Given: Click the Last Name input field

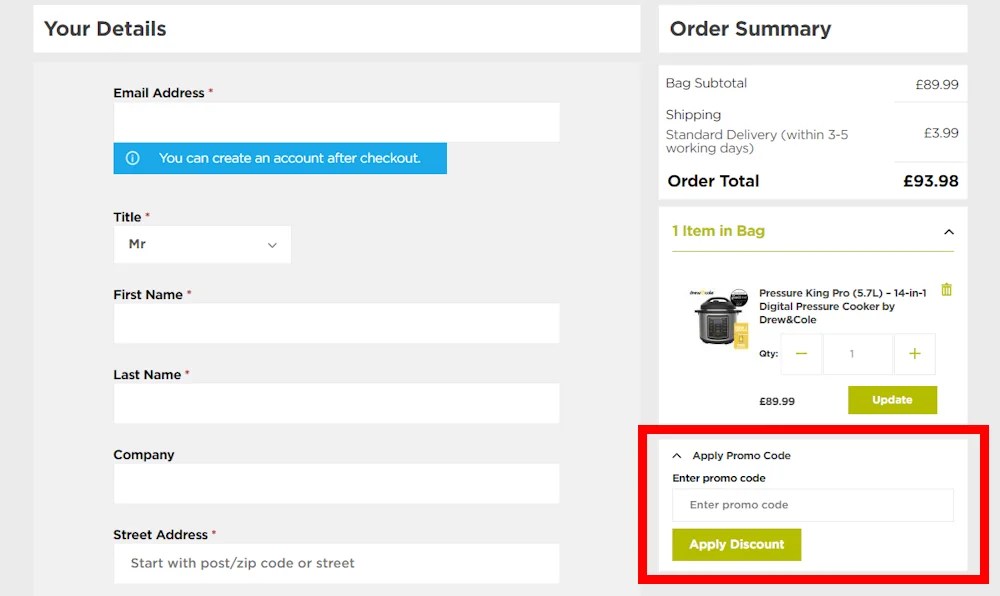Looking at the screenshot, I should 335,403.
